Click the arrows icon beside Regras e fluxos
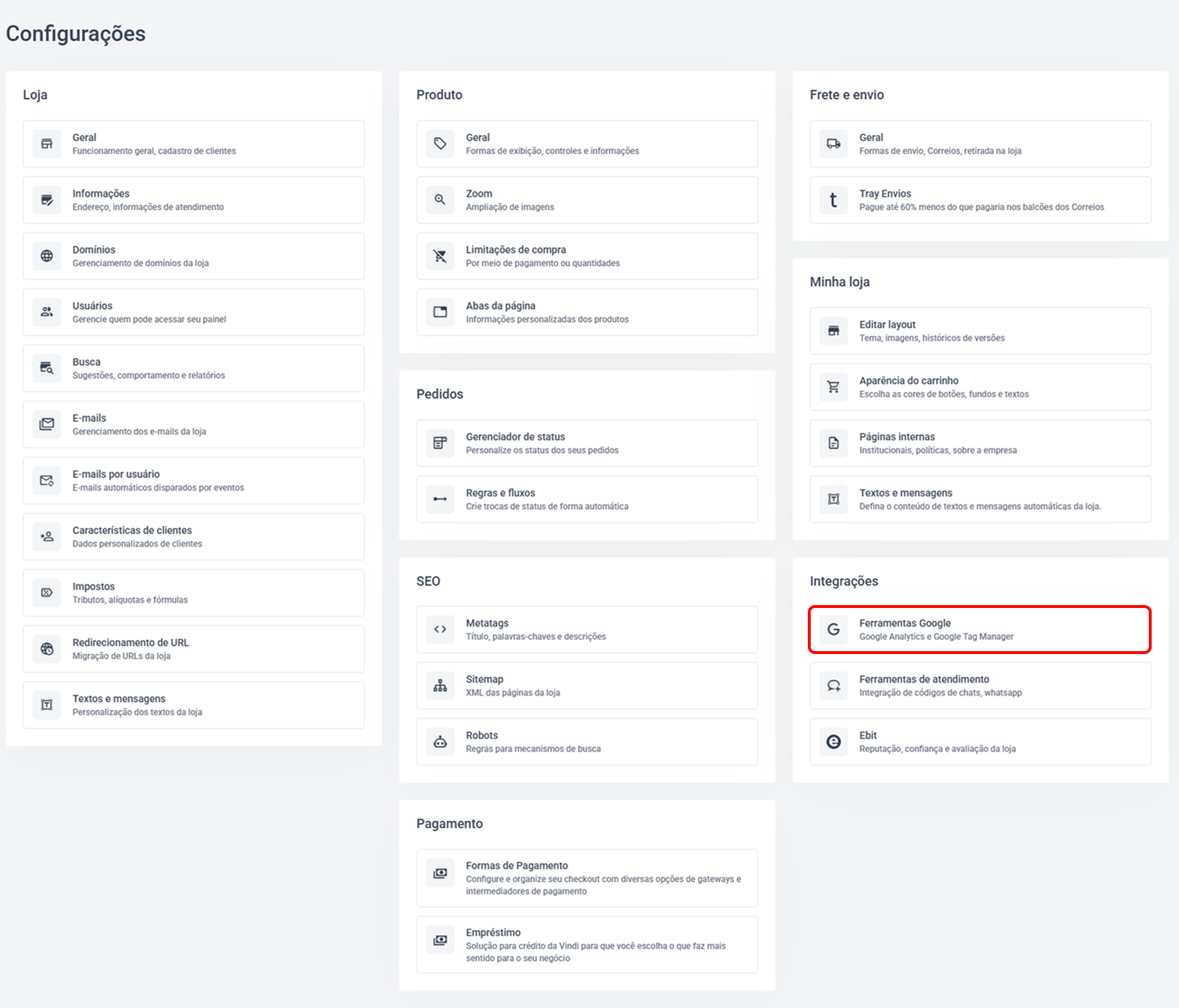1179x1008 pixels. pyautogui.click(x=440, y=499)
